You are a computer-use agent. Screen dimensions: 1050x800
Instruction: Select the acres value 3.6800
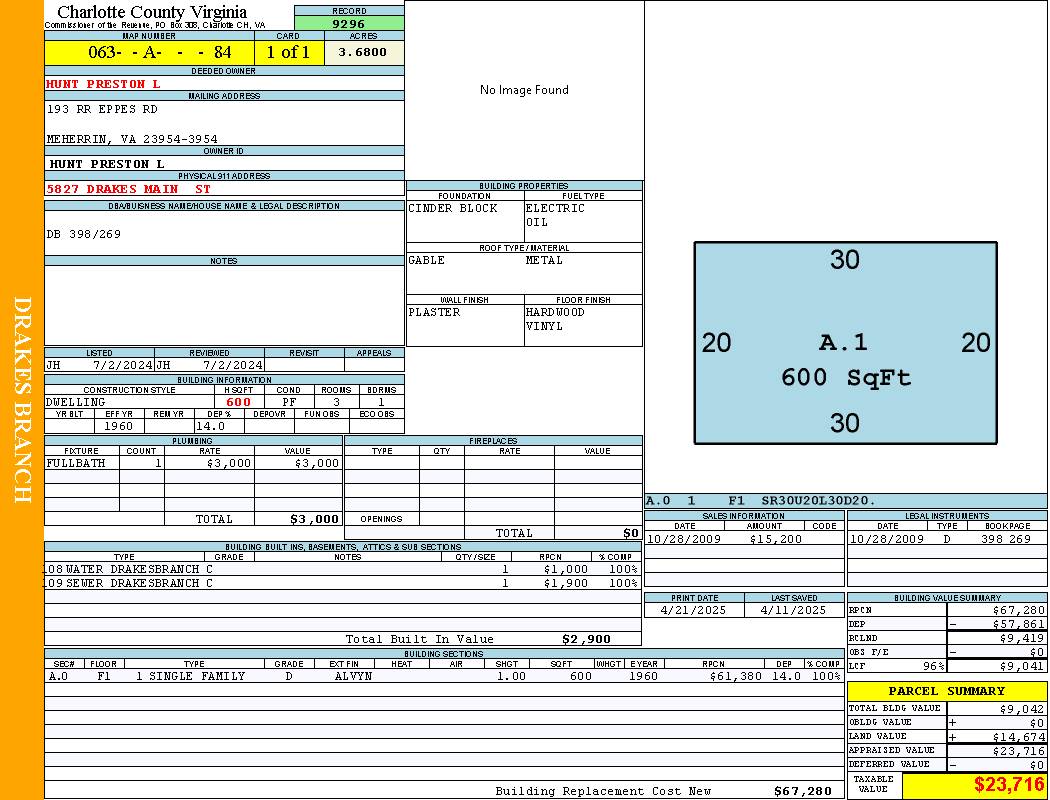coord(363,52)
